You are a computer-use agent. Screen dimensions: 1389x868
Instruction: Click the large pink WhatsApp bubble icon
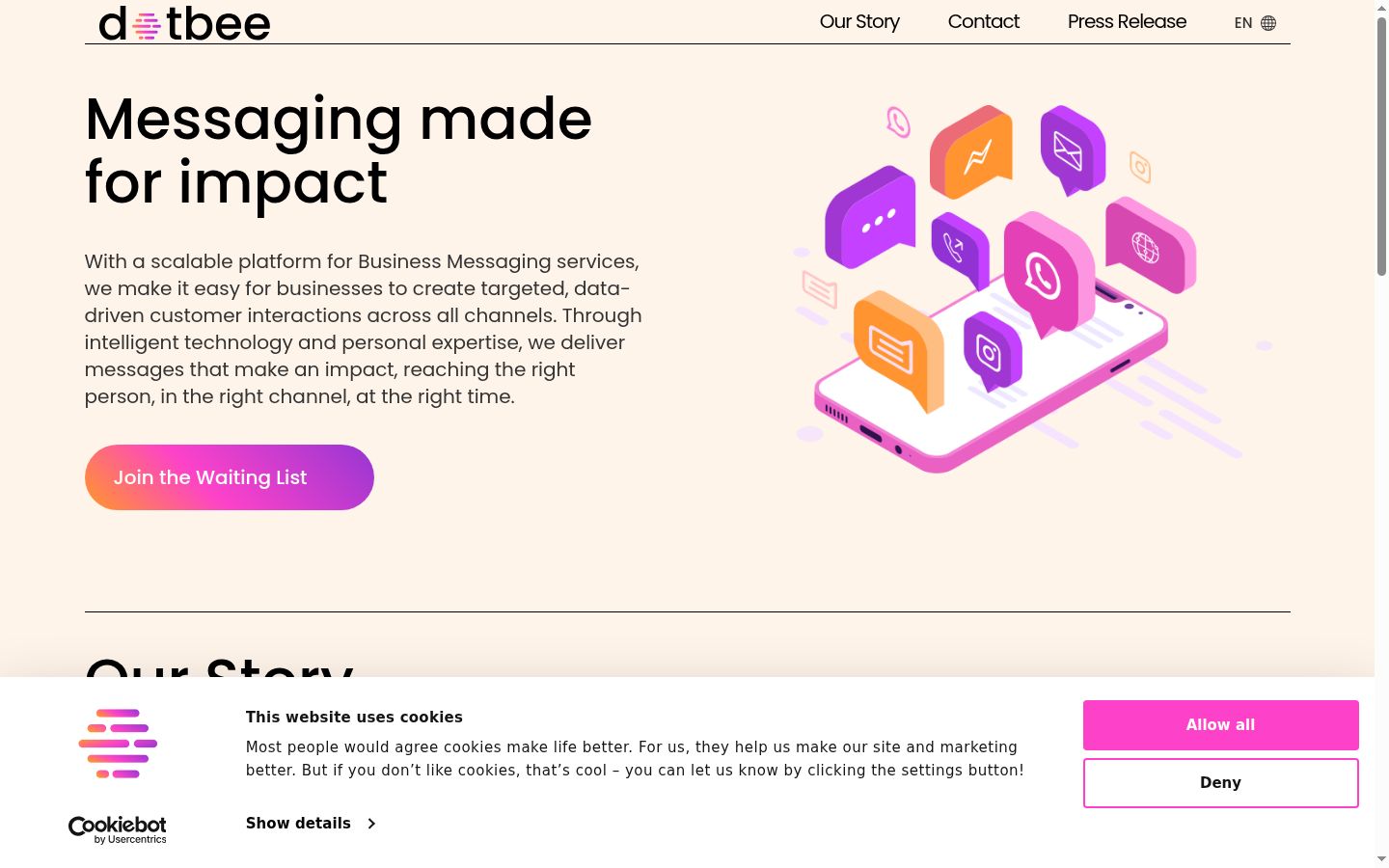pyautogui.click(x=1049, y=273)
